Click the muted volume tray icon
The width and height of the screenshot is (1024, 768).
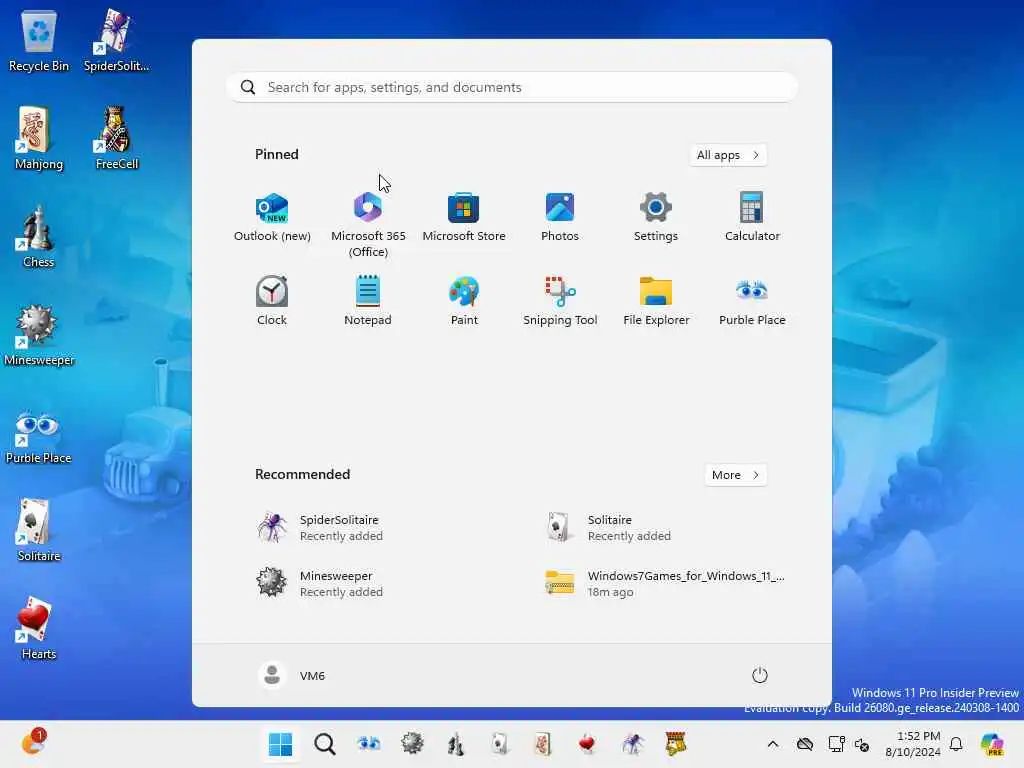tap(862, 744)
